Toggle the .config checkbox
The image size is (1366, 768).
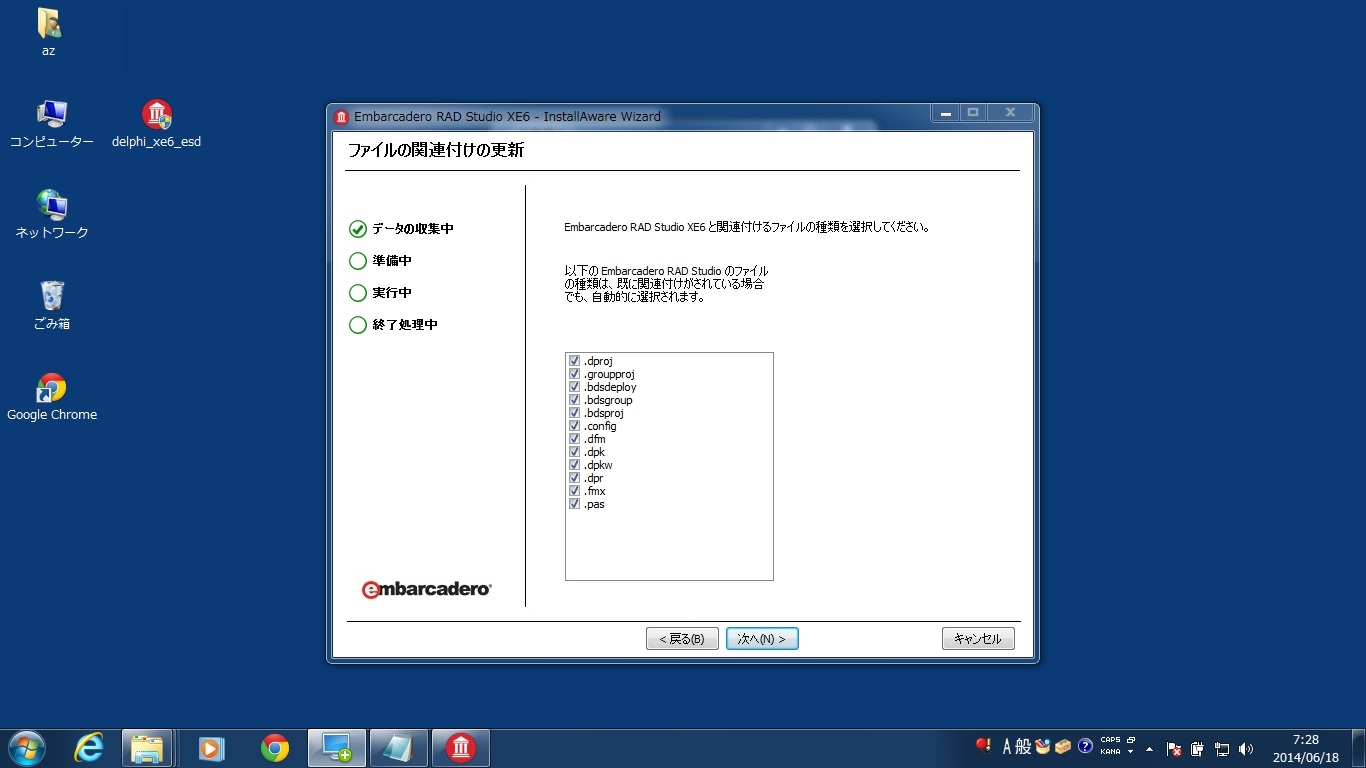575,426
